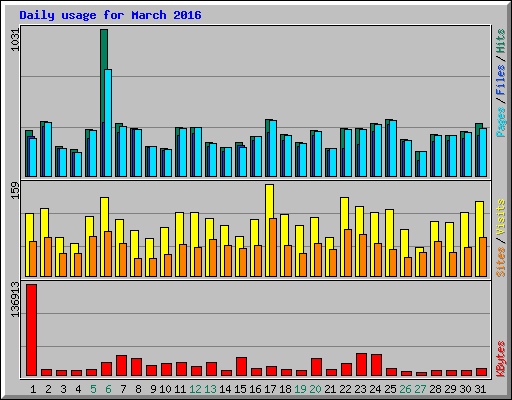
Task: Click the green day label 13
Action: click(x=210, y=389)
